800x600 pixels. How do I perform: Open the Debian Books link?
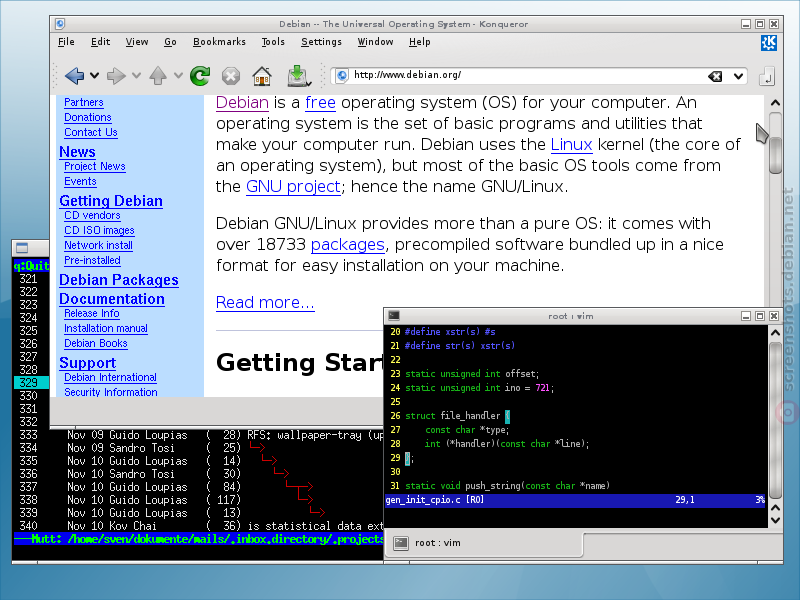(96, 343)
